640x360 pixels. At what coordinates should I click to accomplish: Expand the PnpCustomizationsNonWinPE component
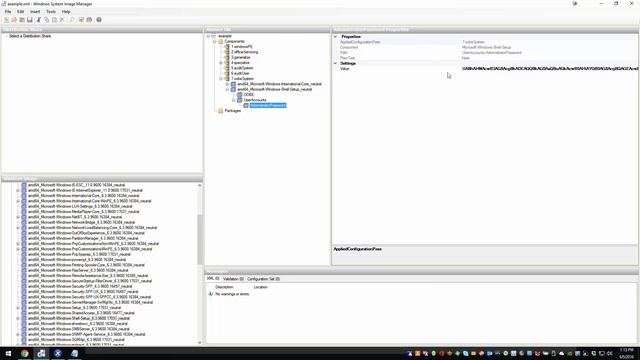pyautogui.click(x=18, y=244)
